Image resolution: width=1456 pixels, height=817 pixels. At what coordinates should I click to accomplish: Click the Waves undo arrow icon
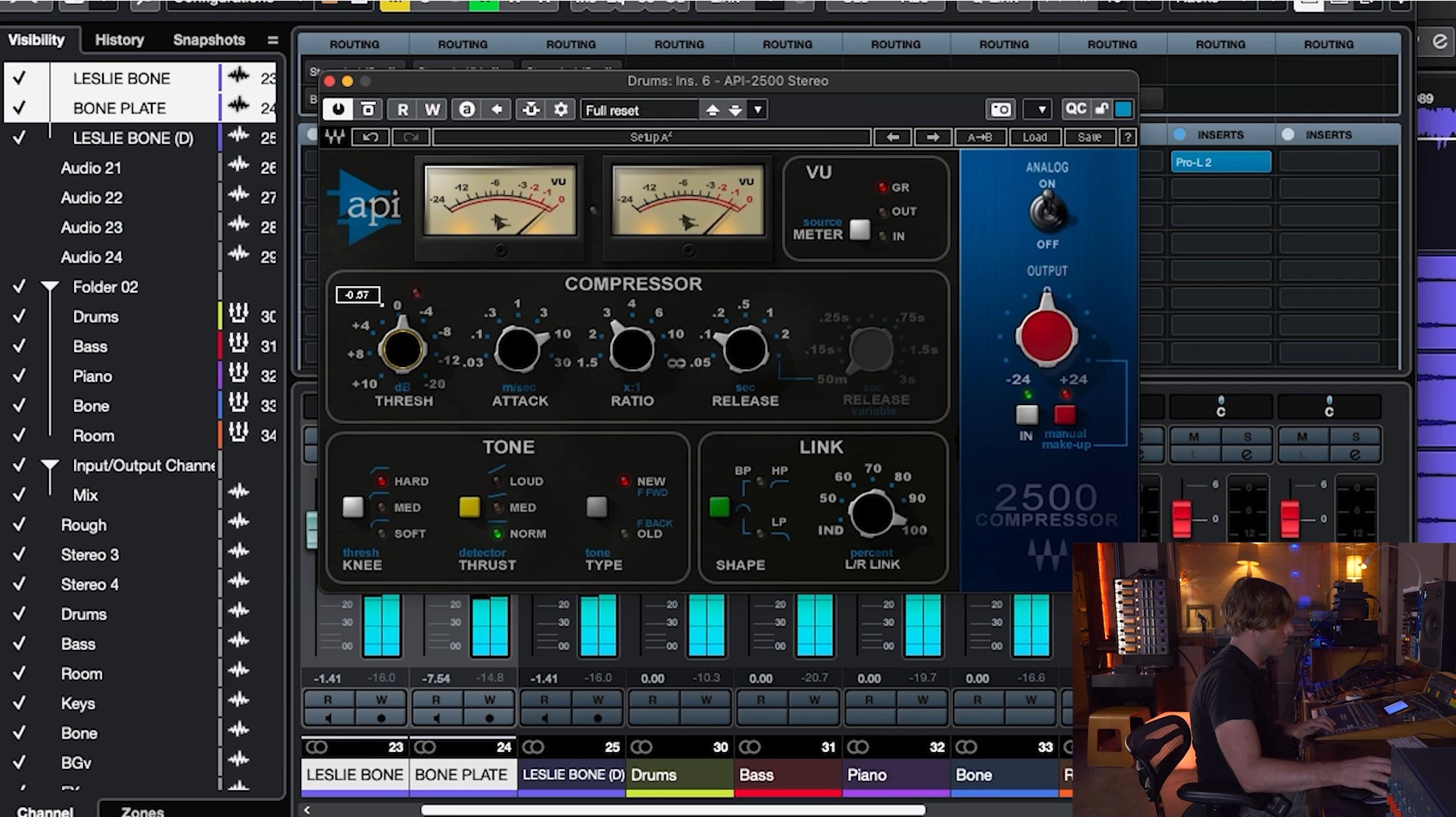coord(370,137)
